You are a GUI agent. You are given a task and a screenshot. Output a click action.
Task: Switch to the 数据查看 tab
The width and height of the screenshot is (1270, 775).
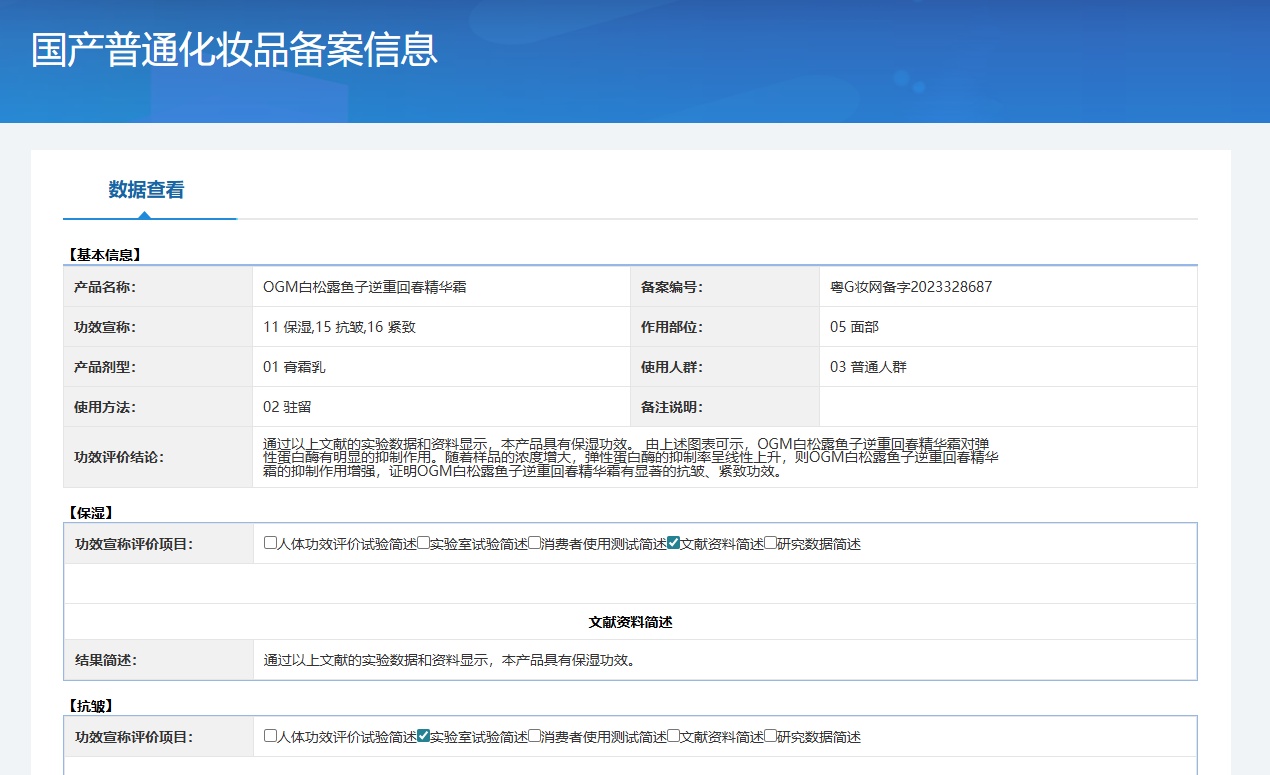click(146, 190)
